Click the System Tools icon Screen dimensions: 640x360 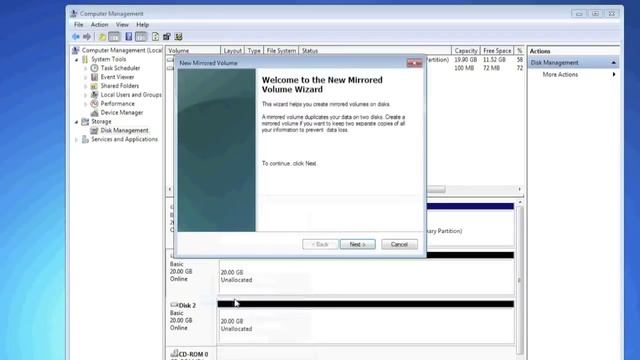pyautogui.click(x=85, y=59)
